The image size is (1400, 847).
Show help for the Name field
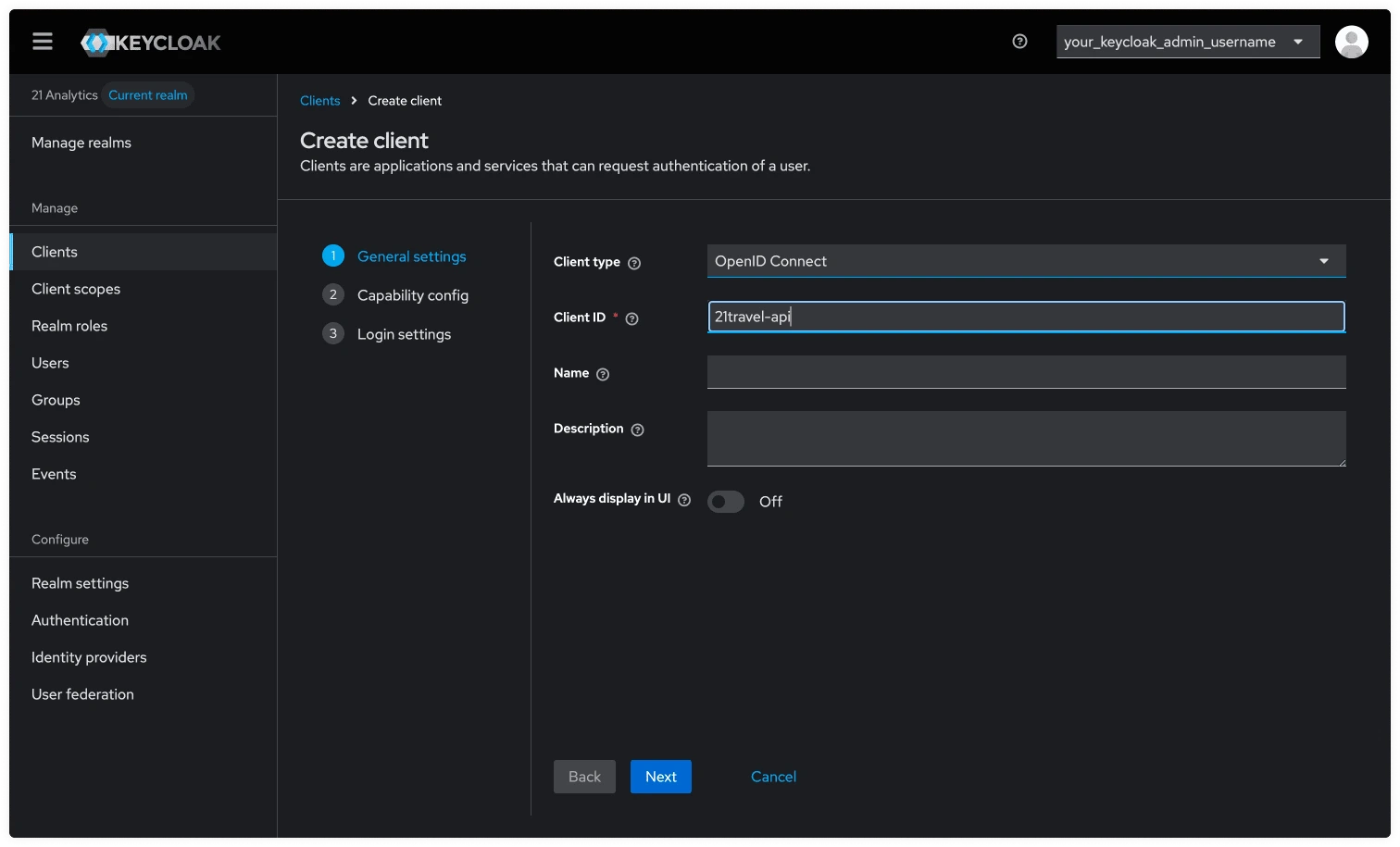coord(603,374)
